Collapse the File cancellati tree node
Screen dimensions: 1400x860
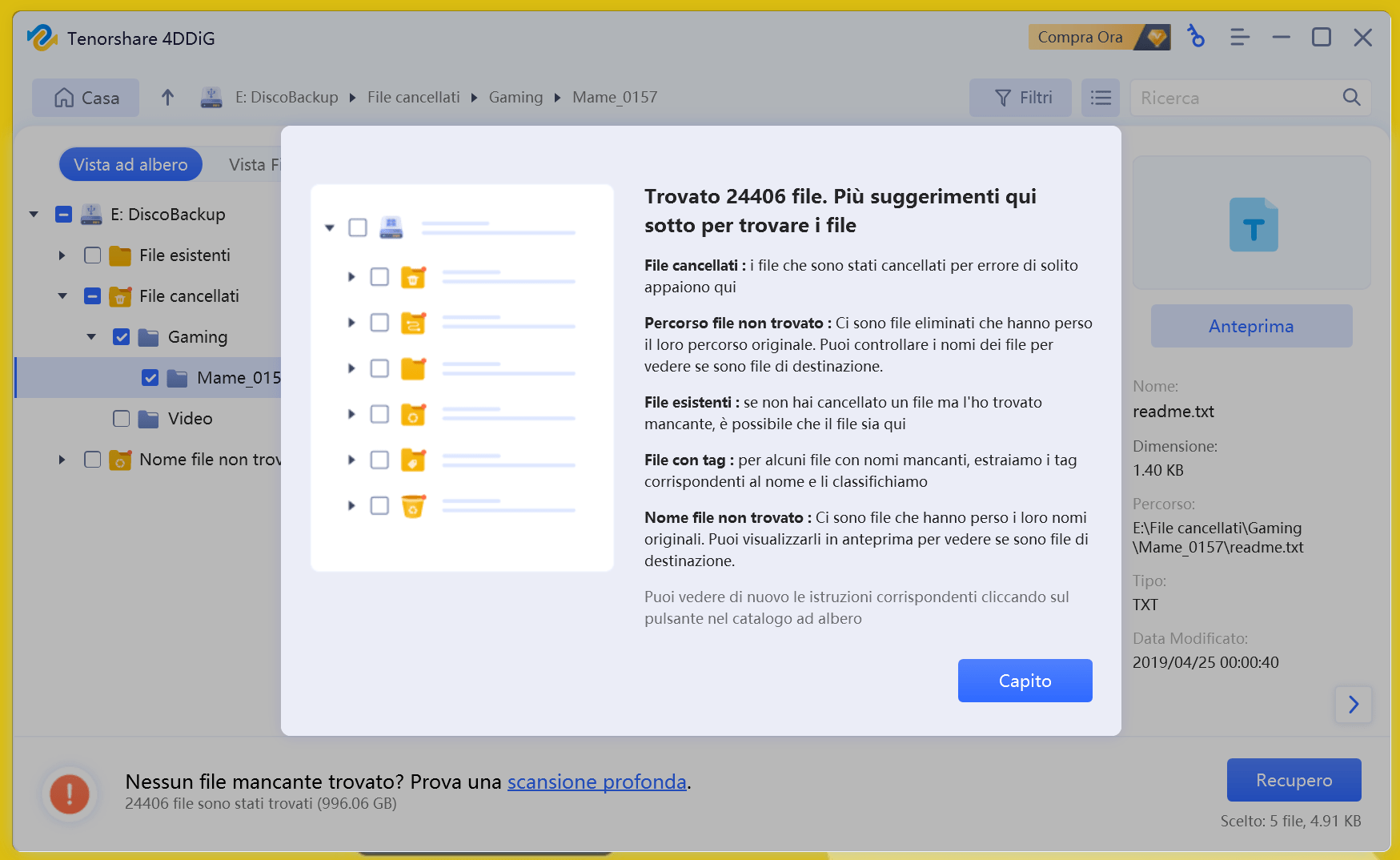click(62, 296)
